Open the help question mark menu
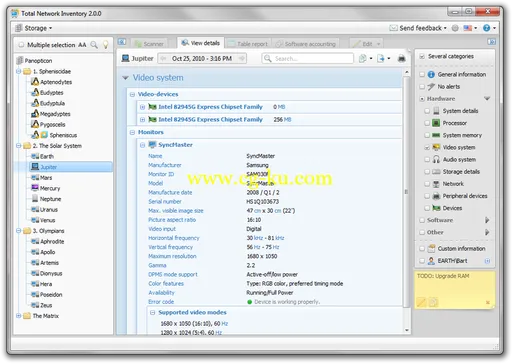This screenshot has width=512, height=364. coord(489,28)
